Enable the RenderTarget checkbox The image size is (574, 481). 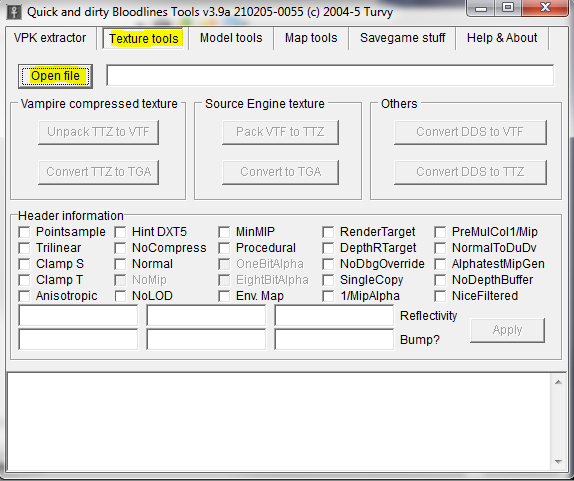pyautogui.click(x=328, y=232)
